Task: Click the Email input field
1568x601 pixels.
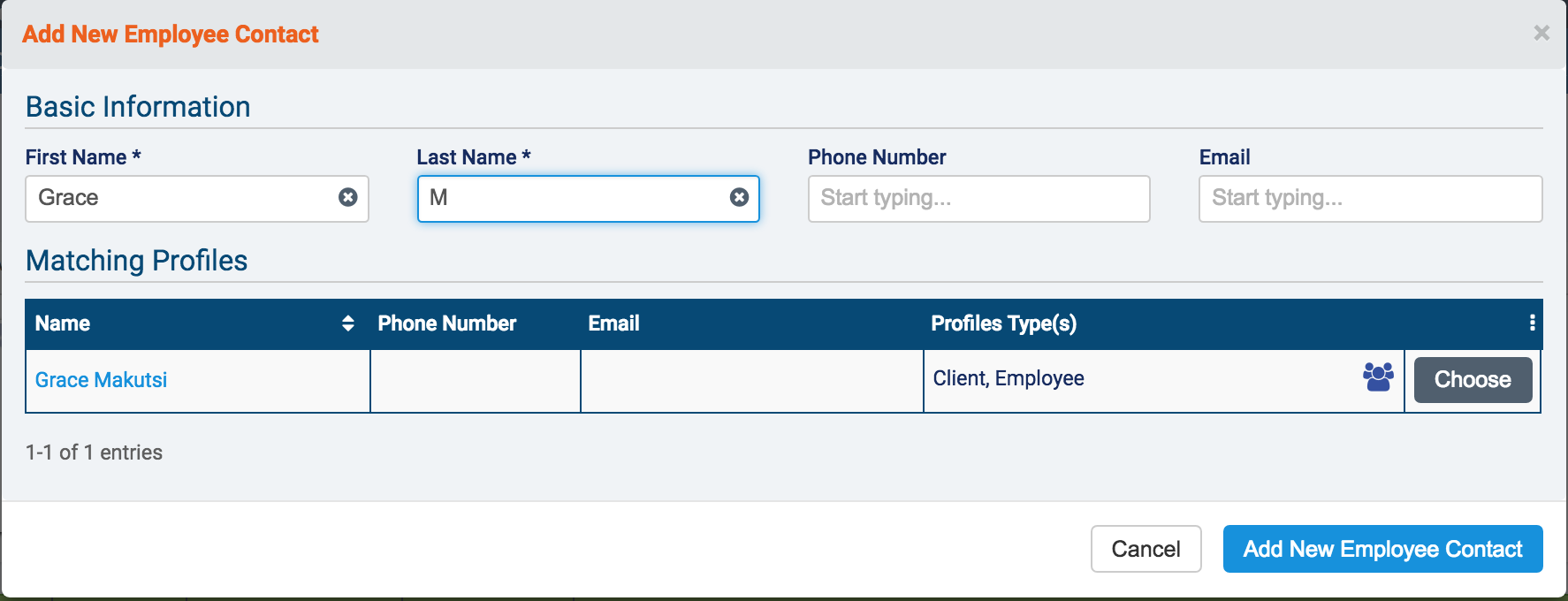Action: click(1370, 198)
